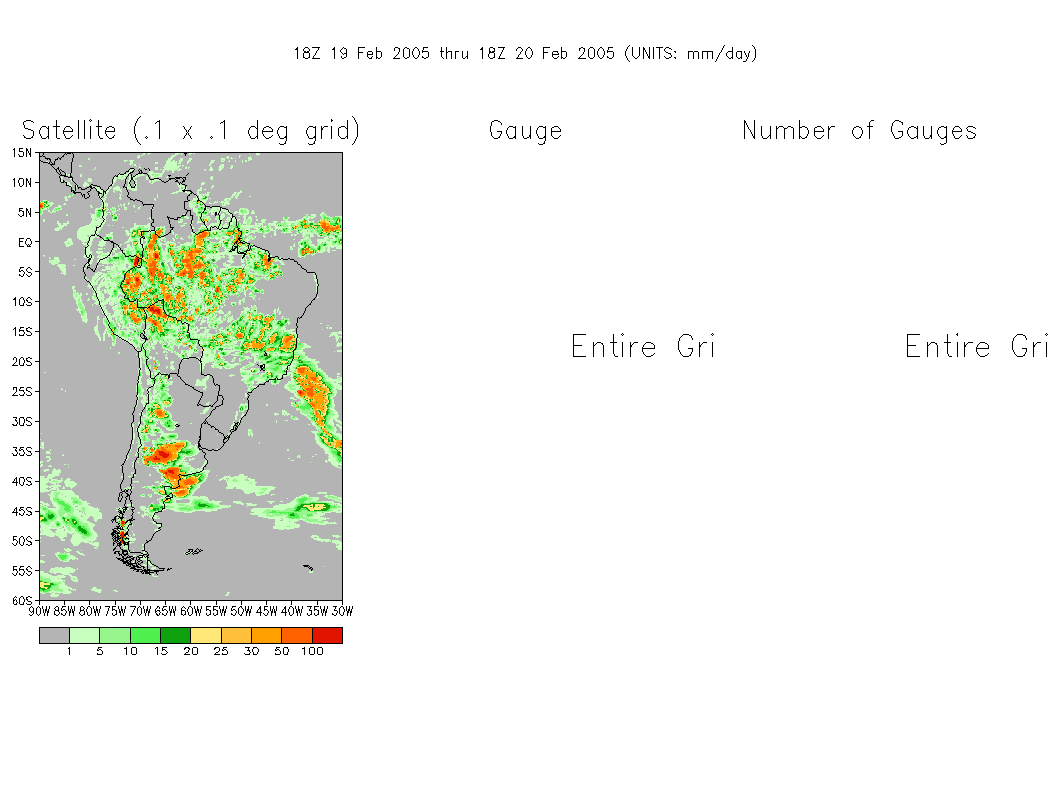Viewport: 1050px width, 800px height.
Task: Click the '1' colorbar tick value
Action: pos(69,651)
